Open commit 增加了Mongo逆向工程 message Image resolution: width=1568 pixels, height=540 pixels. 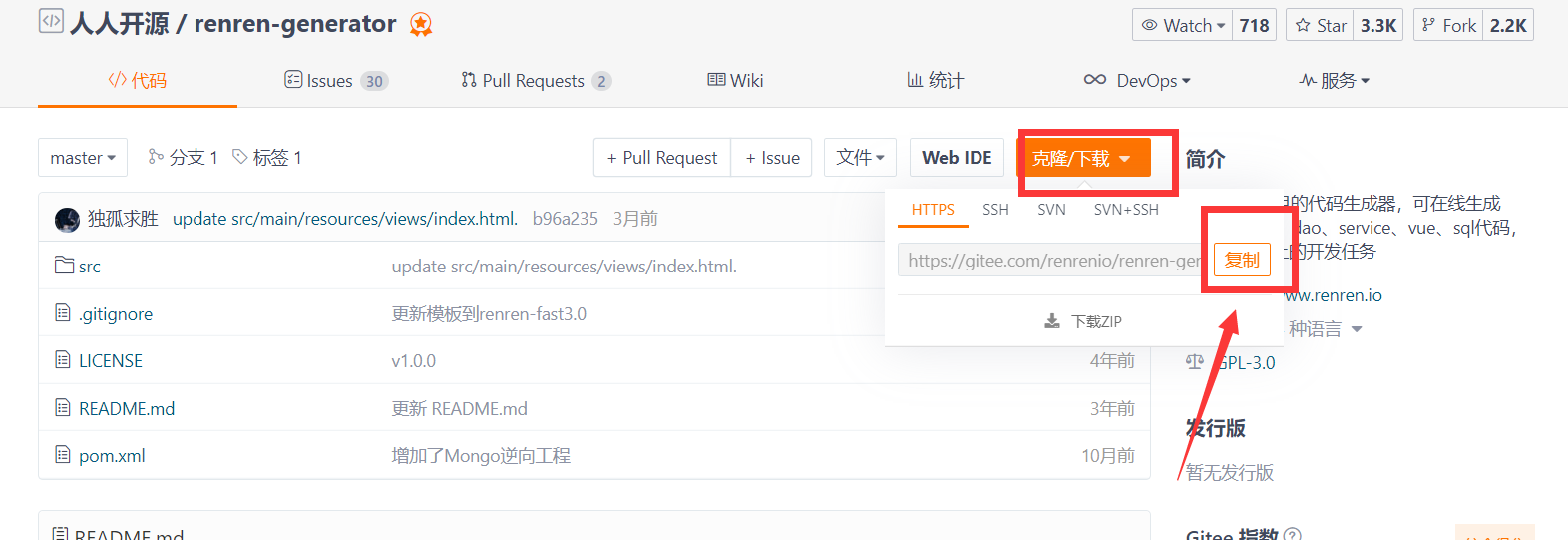point(481,456)
